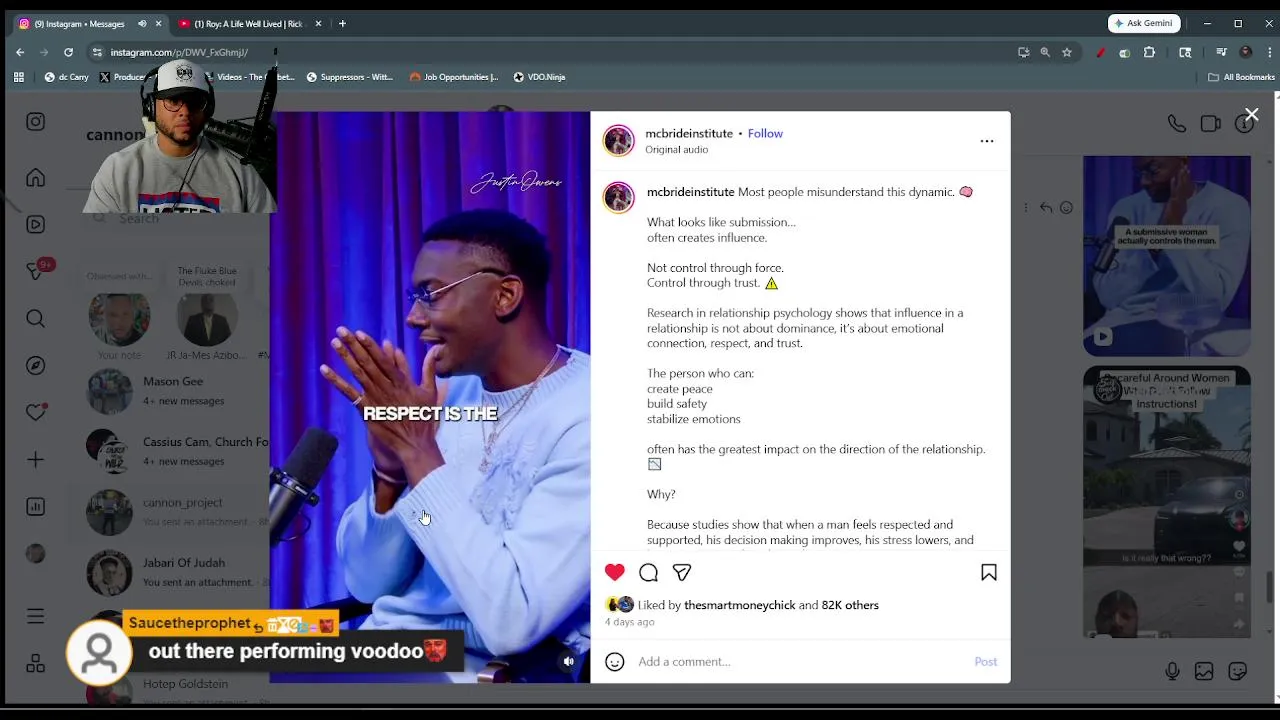Open thesmartmoneychick profile link
The width and height of the screenshot is (1280, 720).
click(x=739, y=605)
